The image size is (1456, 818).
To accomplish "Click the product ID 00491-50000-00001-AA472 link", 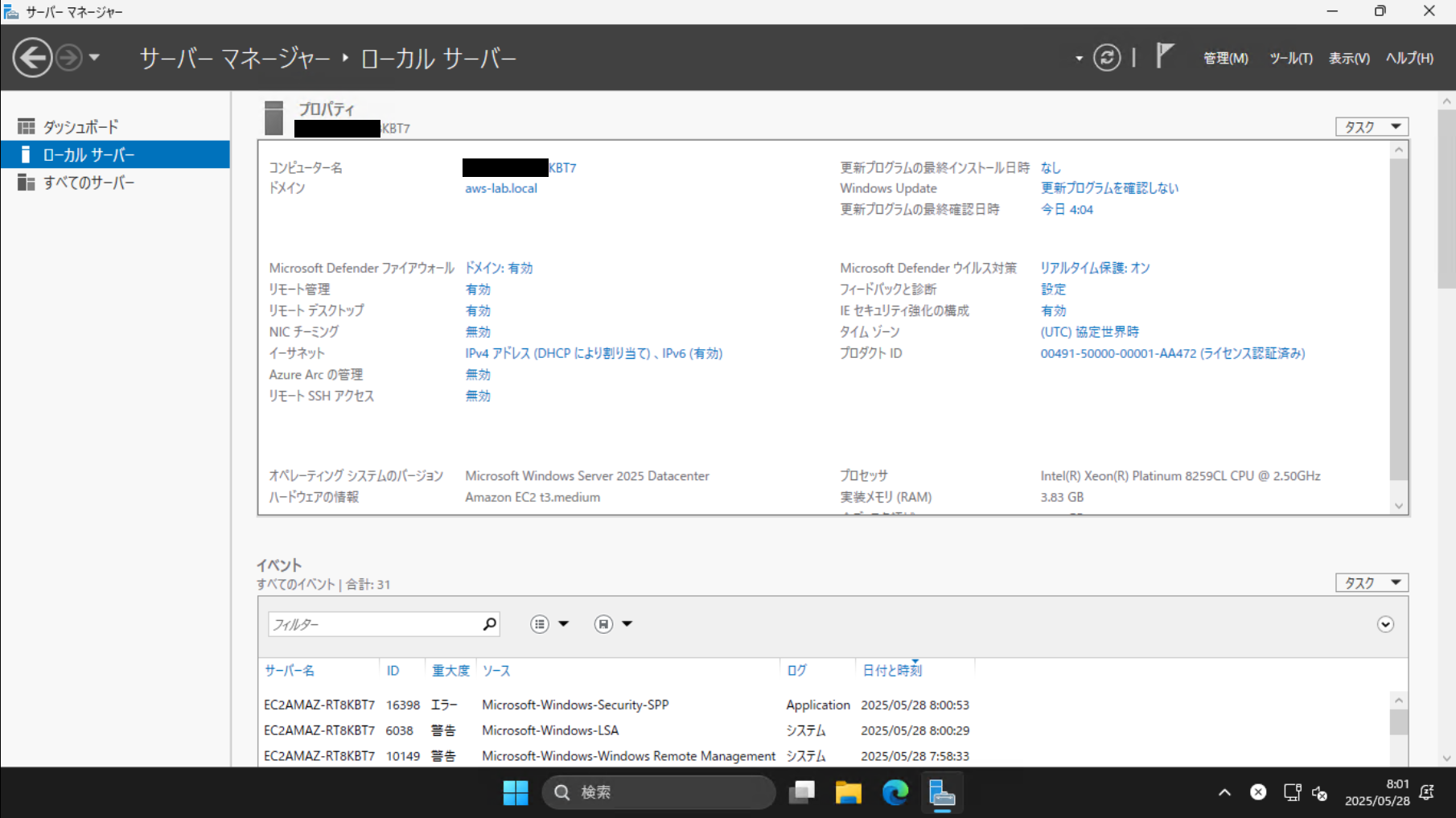I will [1173, 353].
